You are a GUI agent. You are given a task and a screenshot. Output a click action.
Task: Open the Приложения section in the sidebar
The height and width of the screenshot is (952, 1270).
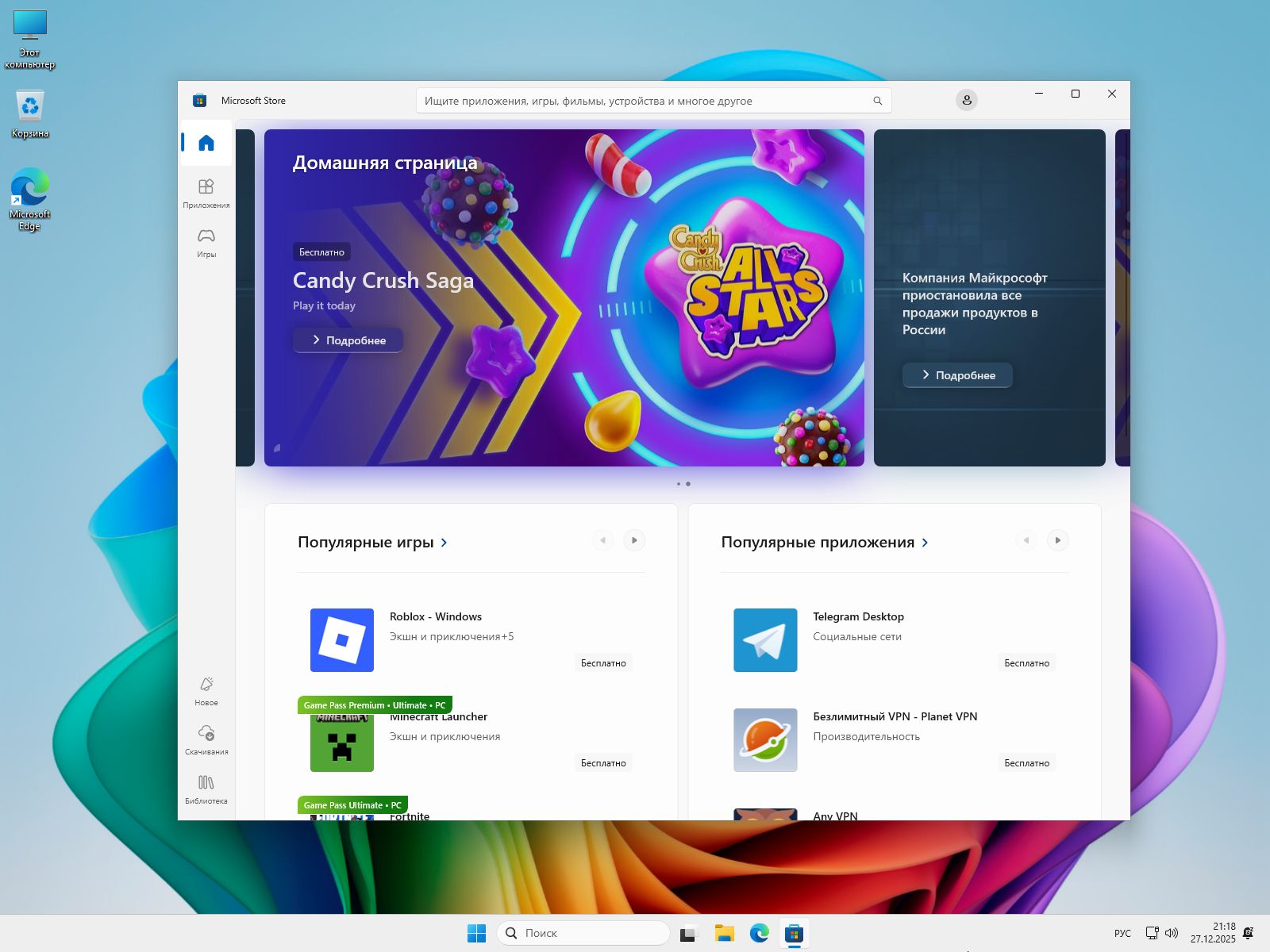(206, 193)
